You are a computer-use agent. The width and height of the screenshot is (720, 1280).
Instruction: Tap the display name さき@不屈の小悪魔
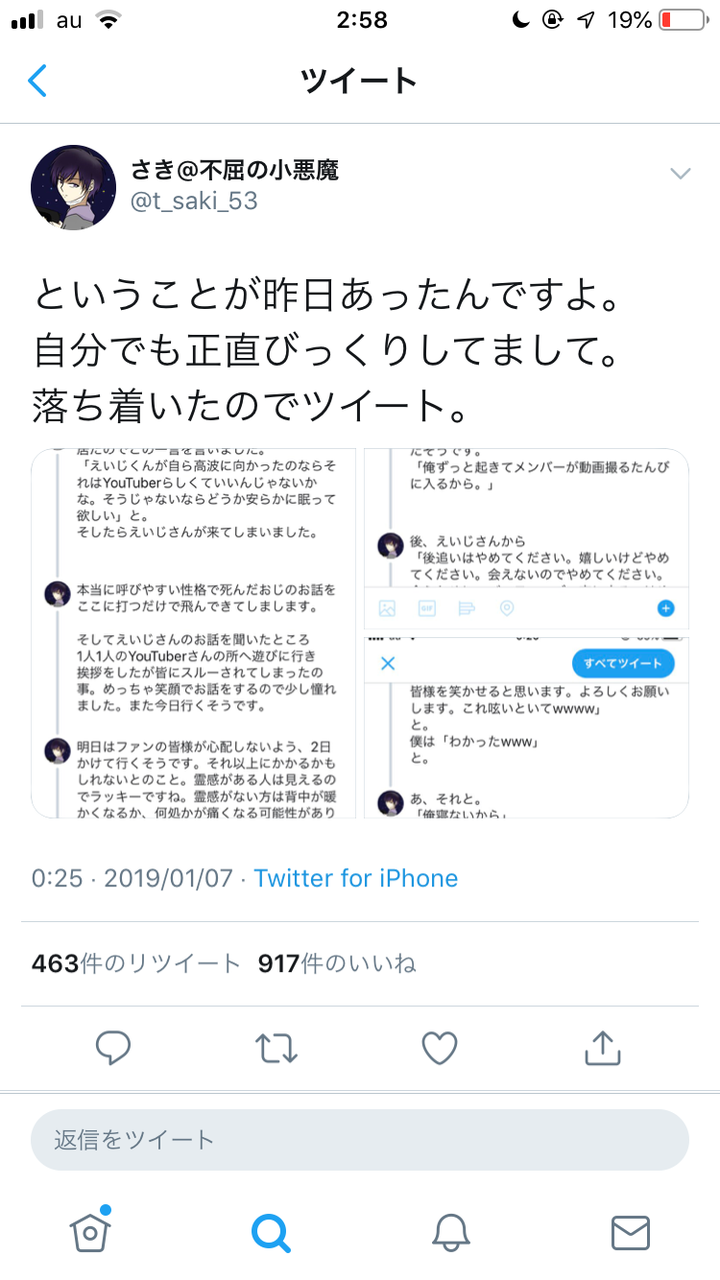pyautogui.click(x=236, y=169)
